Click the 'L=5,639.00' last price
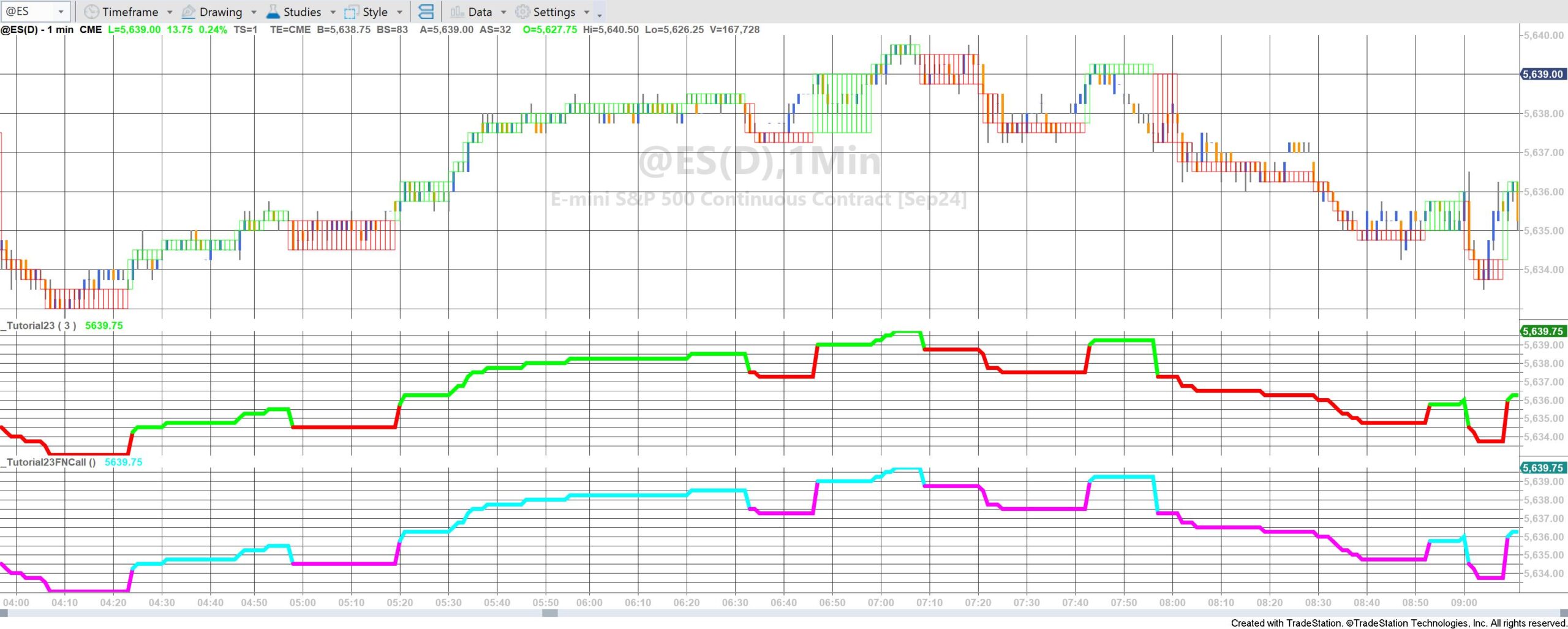 pos(134,29)
